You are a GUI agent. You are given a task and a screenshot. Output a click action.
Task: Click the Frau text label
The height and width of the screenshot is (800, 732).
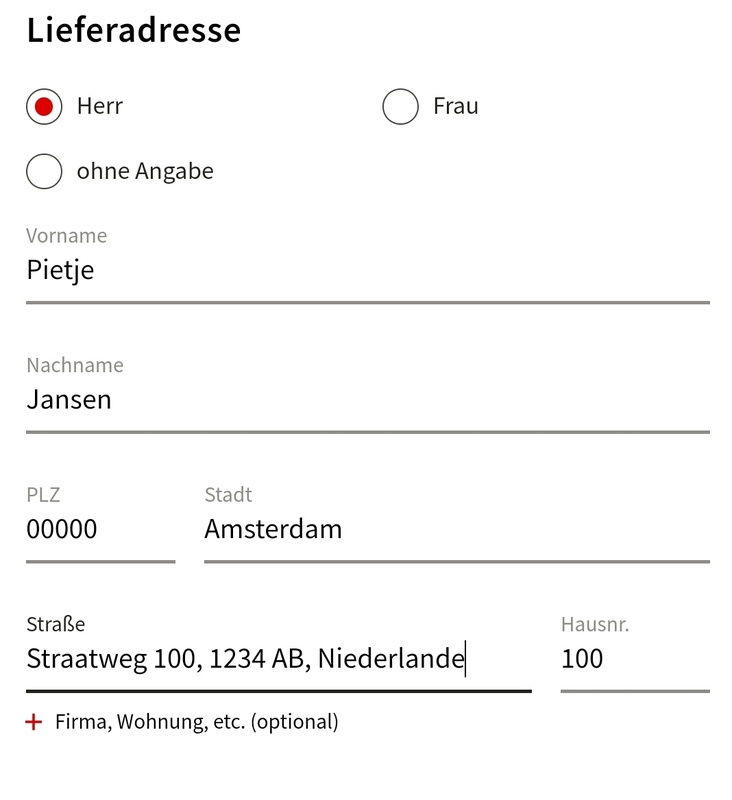tap(456, 106)
